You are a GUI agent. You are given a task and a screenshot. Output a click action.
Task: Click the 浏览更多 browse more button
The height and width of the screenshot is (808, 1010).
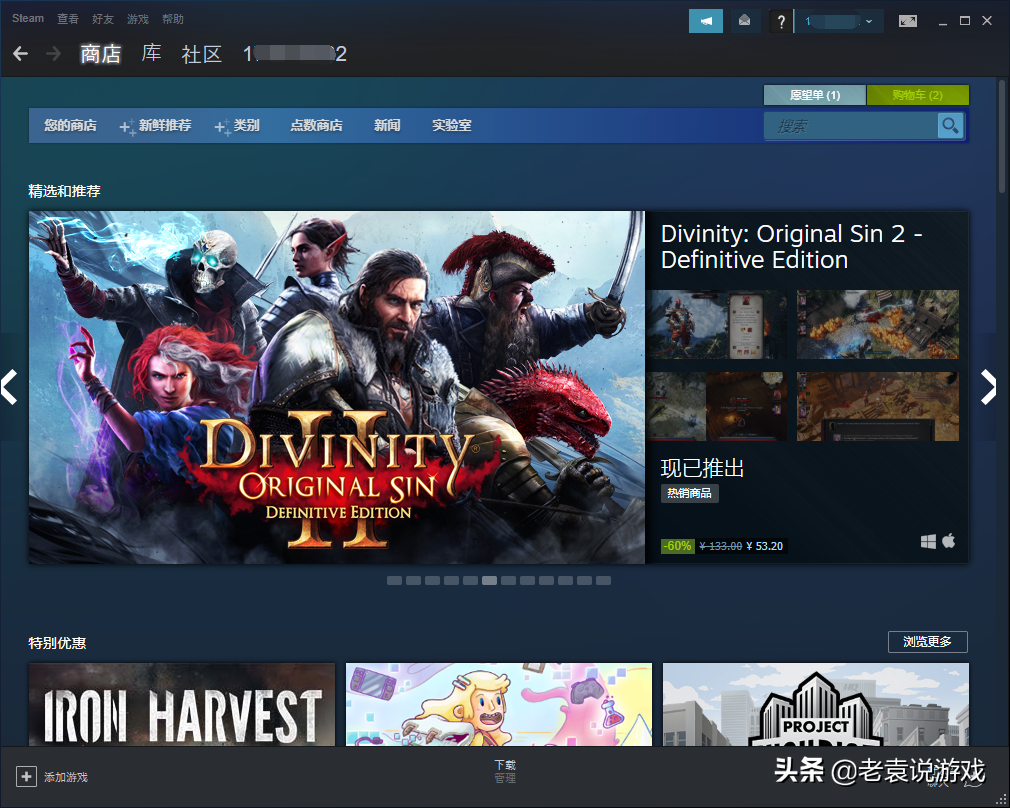927,642
